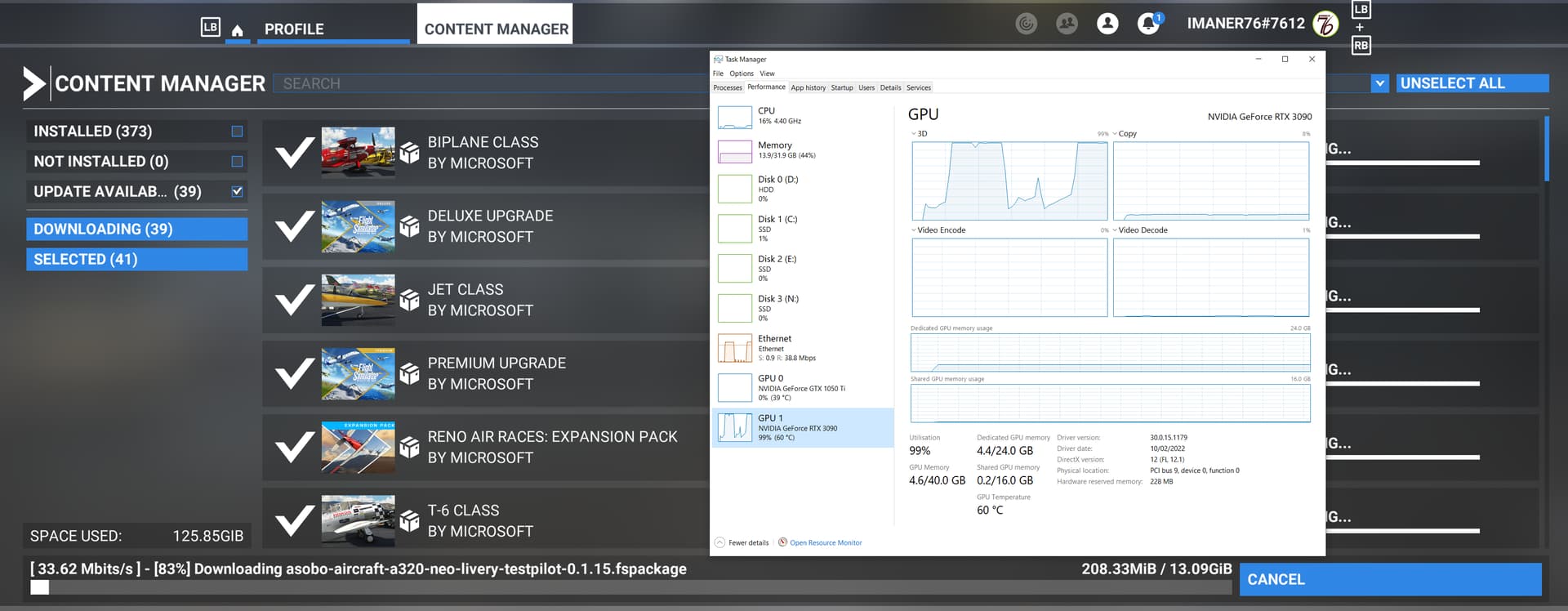Viewport: 1568px width, 611px height.
Task: Select Memory in the performance sidebar
Action: click(803, 150)
